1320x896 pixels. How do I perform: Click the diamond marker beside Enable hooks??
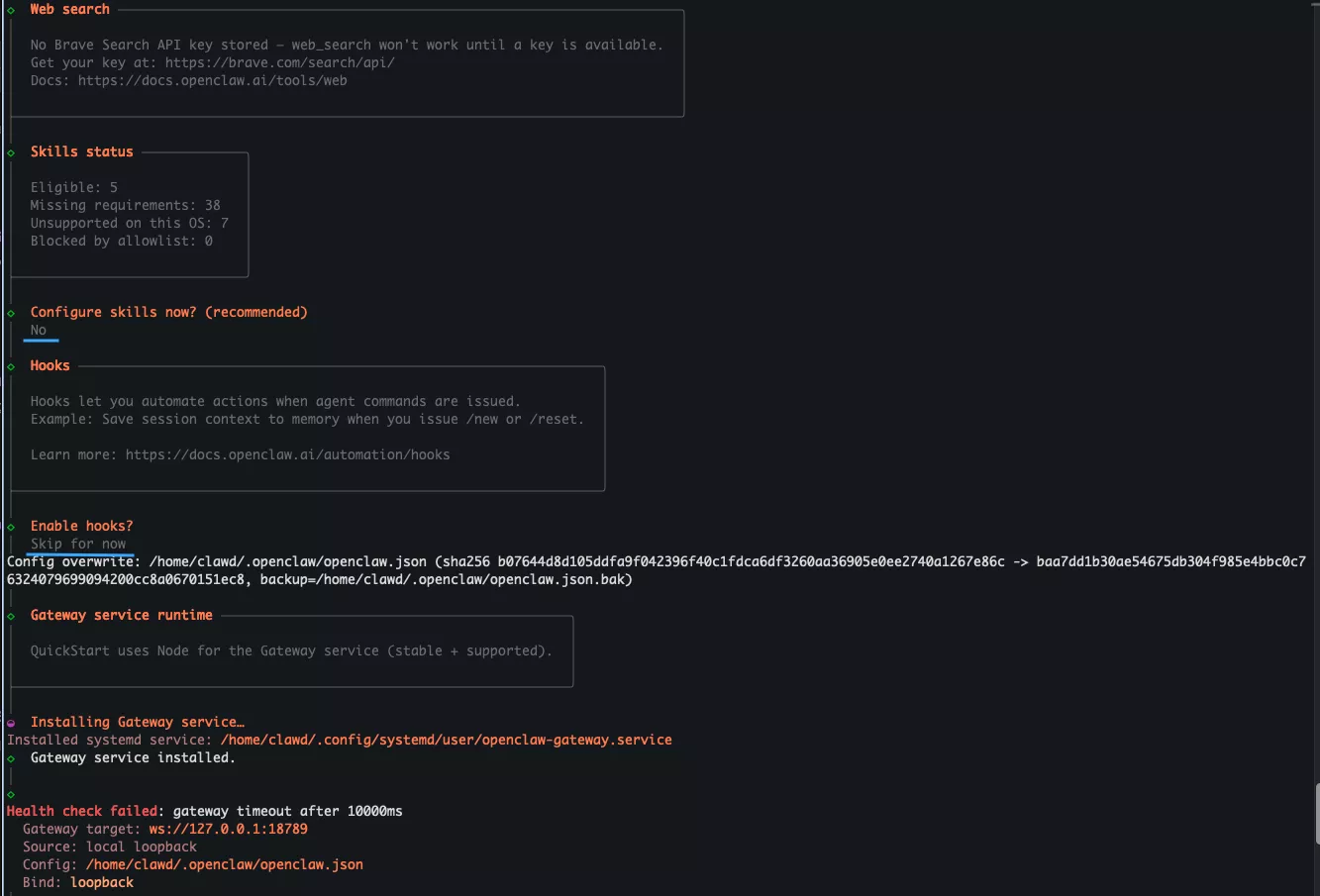pos(11,527)
